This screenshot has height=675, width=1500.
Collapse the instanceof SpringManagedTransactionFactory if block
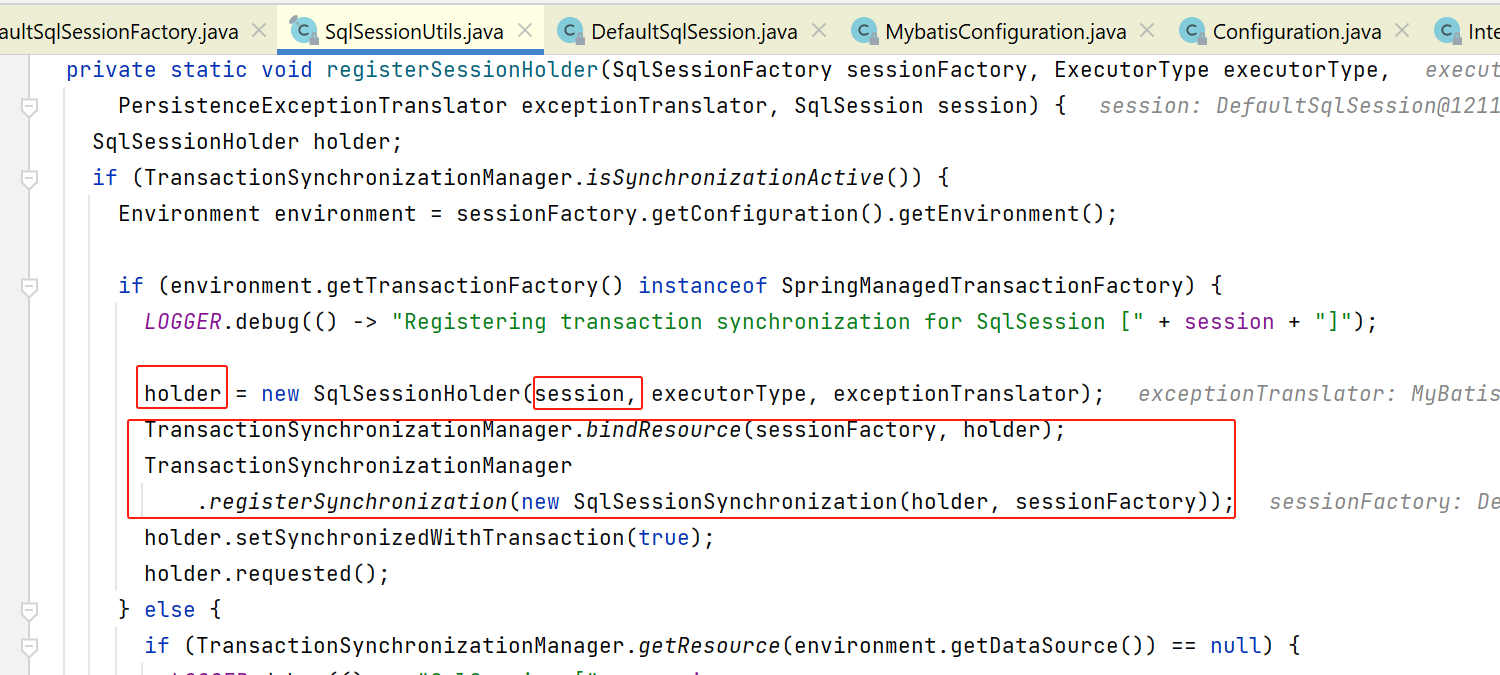[29, 287]
